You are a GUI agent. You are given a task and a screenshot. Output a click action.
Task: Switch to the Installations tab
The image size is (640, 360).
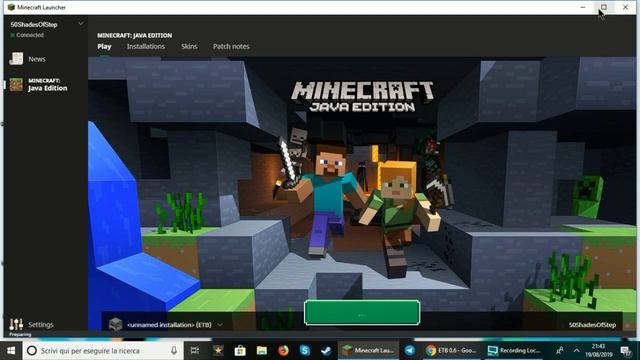click(x=146, y=47)
